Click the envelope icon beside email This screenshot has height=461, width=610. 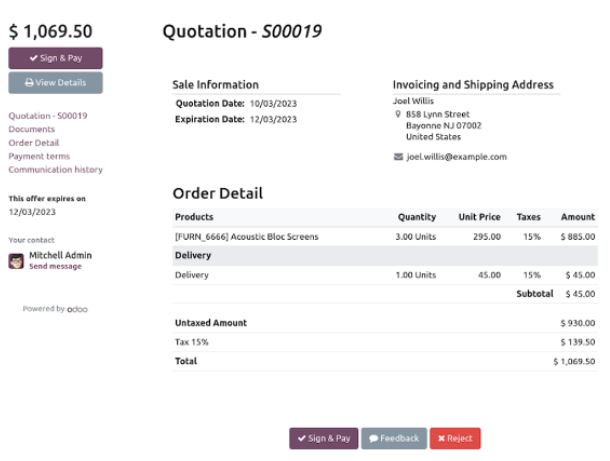398,157
